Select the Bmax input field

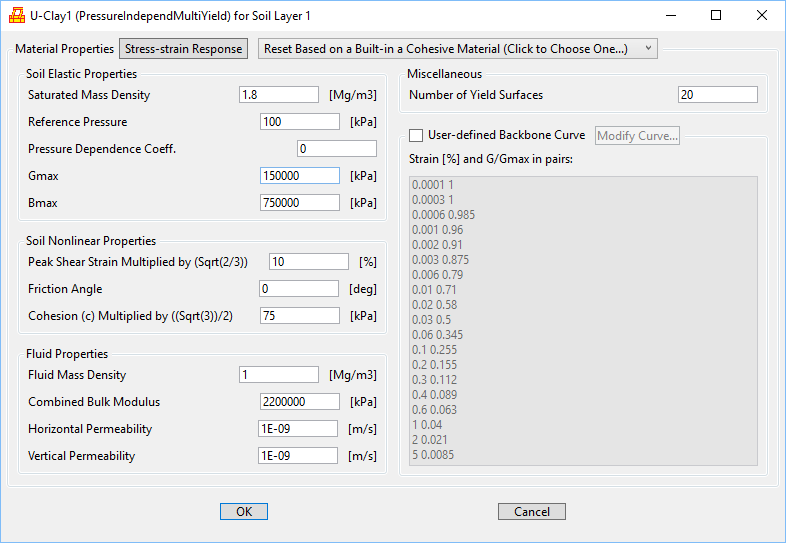(x=299, y=203)
